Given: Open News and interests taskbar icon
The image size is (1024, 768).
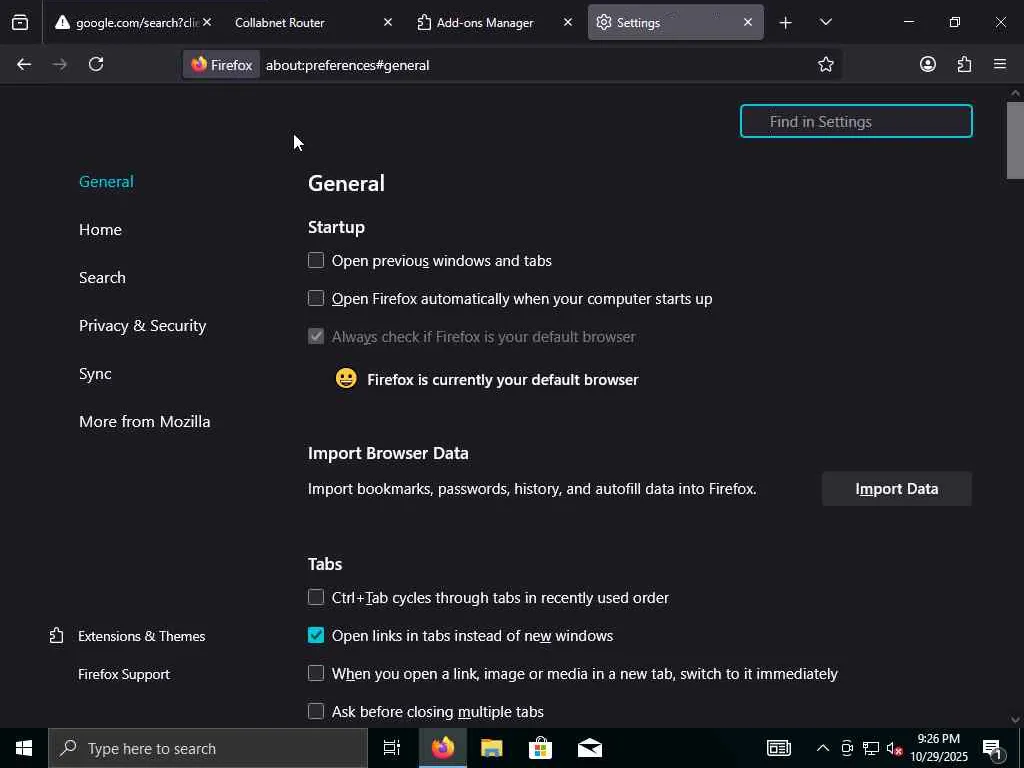Looking at the screenshot, I should (778, 748).
